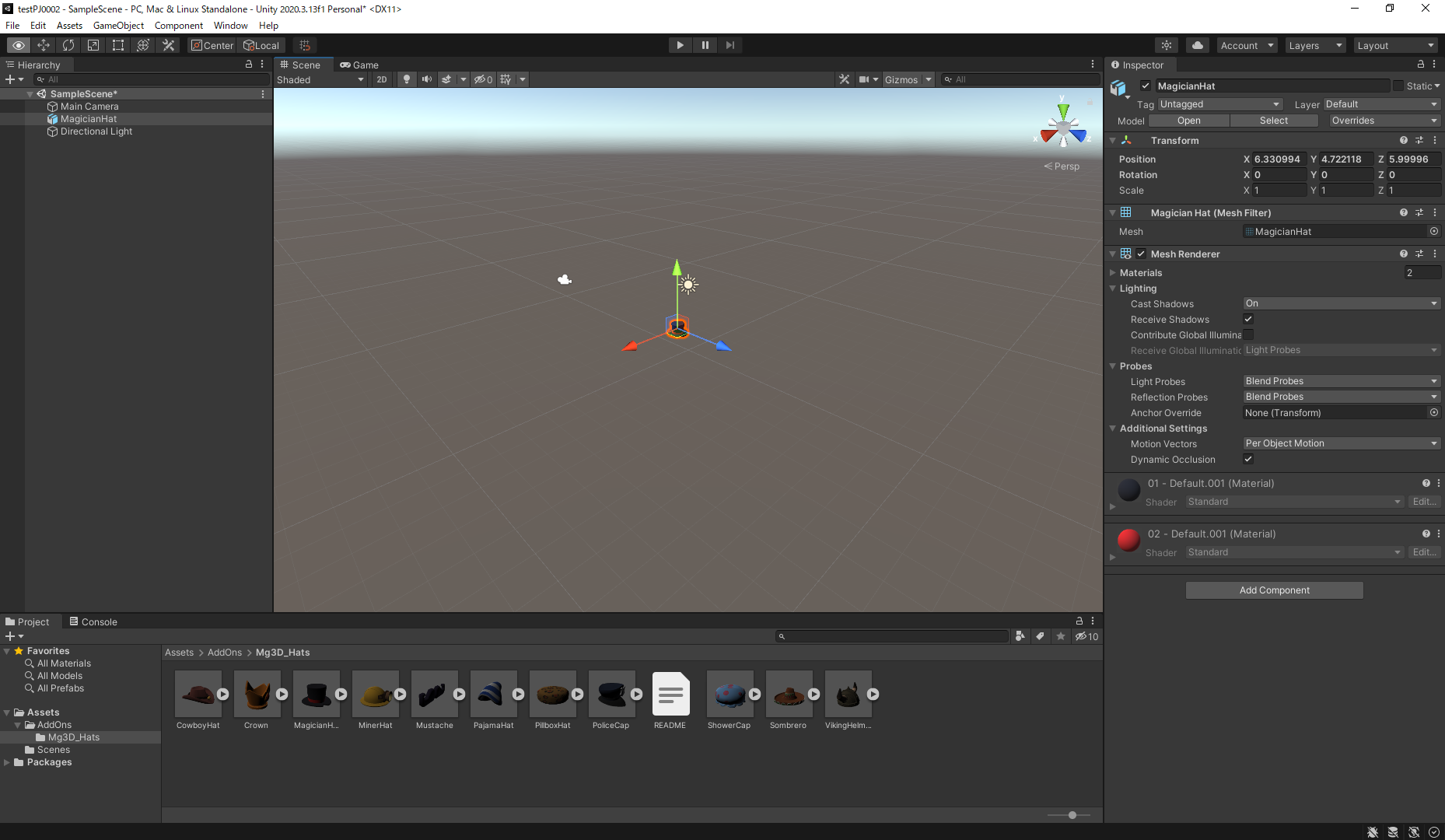Collapse the Transform component

tap(1113, 141)
